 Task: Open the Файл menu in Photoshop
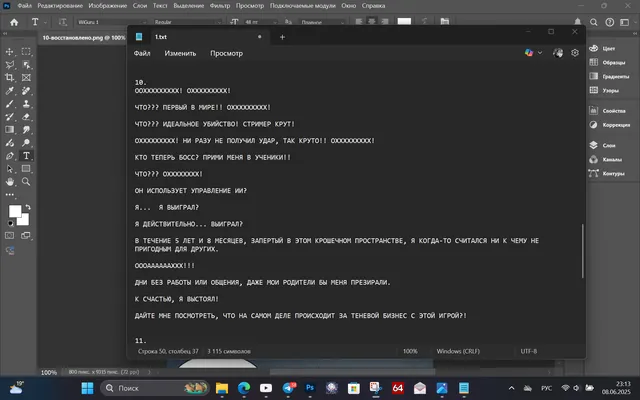[24, 6]
